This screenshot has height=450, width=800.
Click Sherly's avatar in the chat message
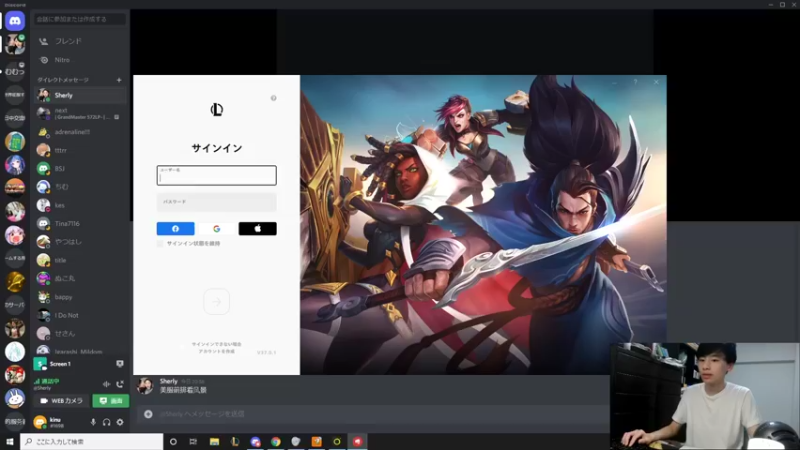tap(145, 386)
